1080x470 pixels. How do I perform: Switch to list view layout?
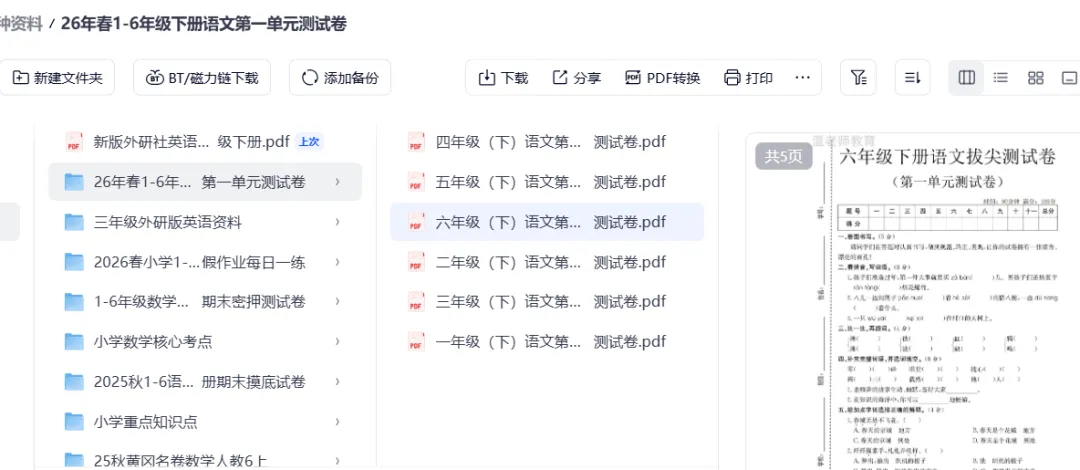coord(1001,78)
